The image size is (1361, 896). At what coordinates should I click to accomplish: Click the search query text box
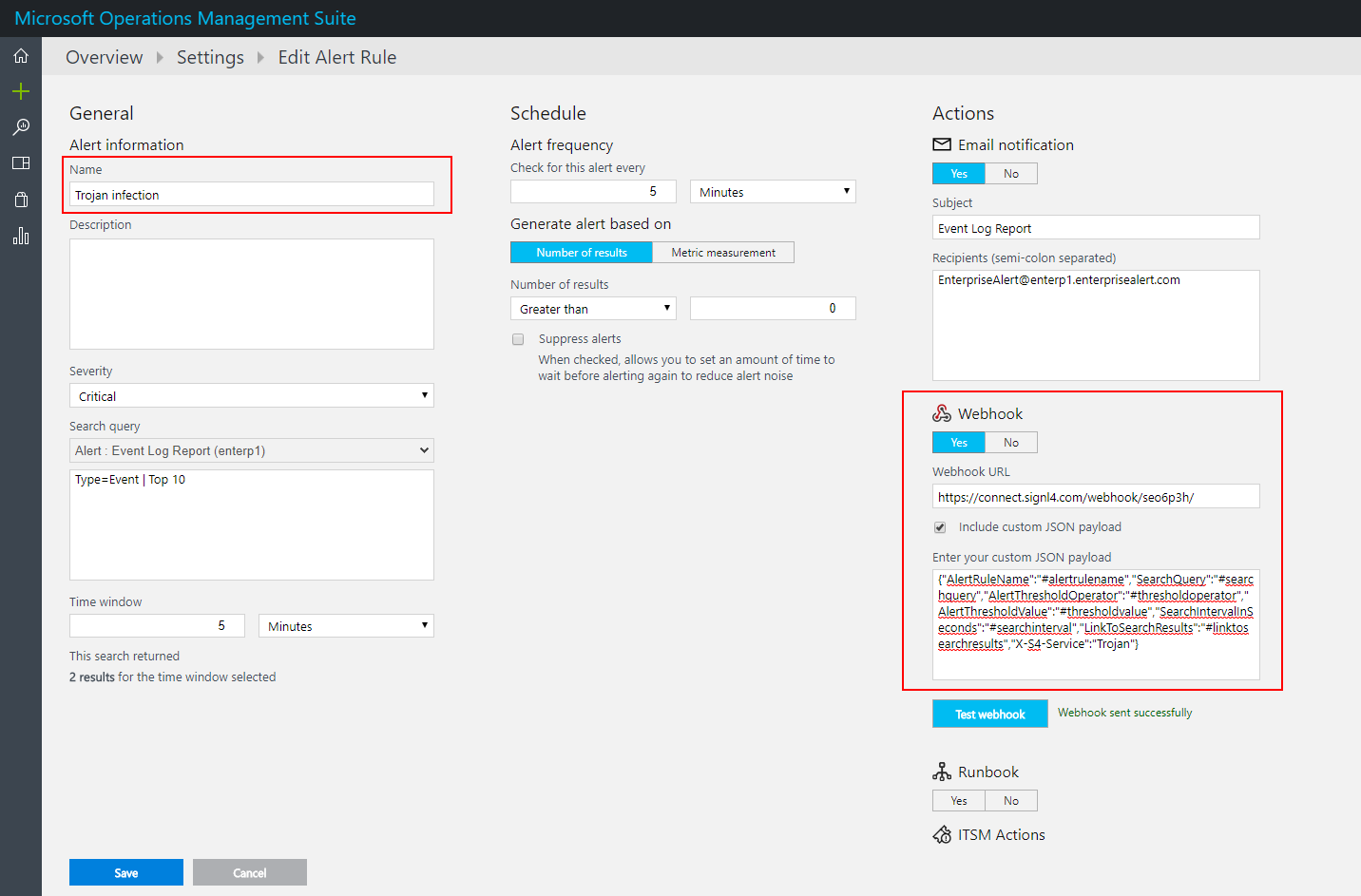pos(252,524)
